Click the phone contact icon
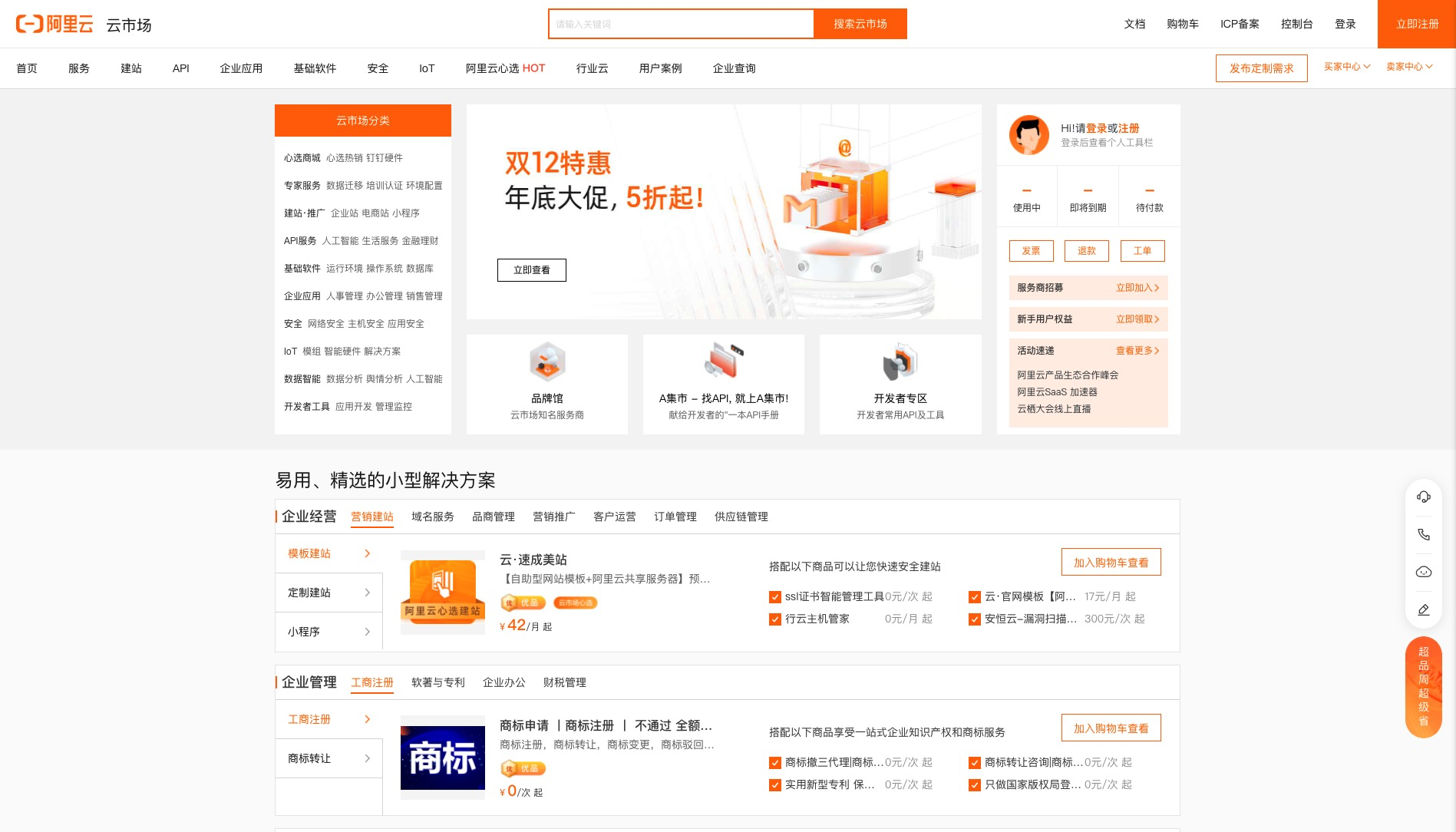The height and width of the screenshot is (832, 1456). (1423, 534)
